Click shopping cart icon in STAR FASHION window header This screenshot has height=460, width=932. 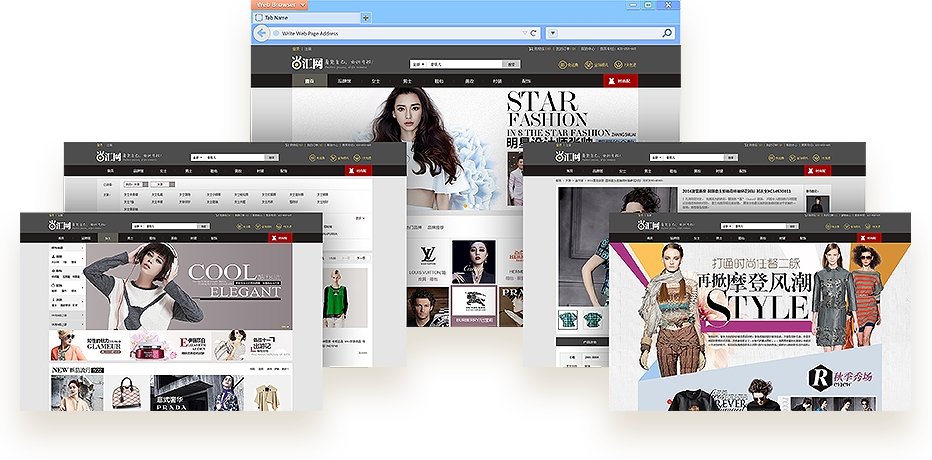[x=530, y=49]
